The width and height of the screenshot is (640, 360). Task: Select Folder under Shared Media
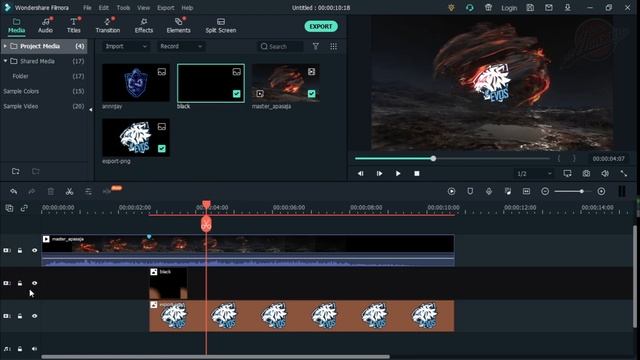(x=20, y=76)
